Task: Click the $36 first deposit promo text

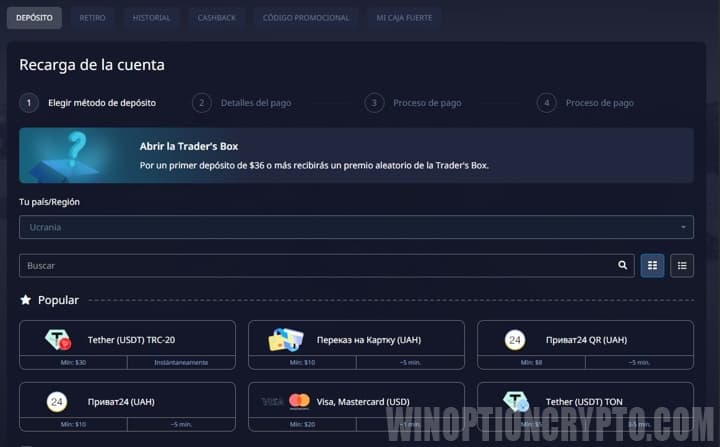Action: (314, 165)
